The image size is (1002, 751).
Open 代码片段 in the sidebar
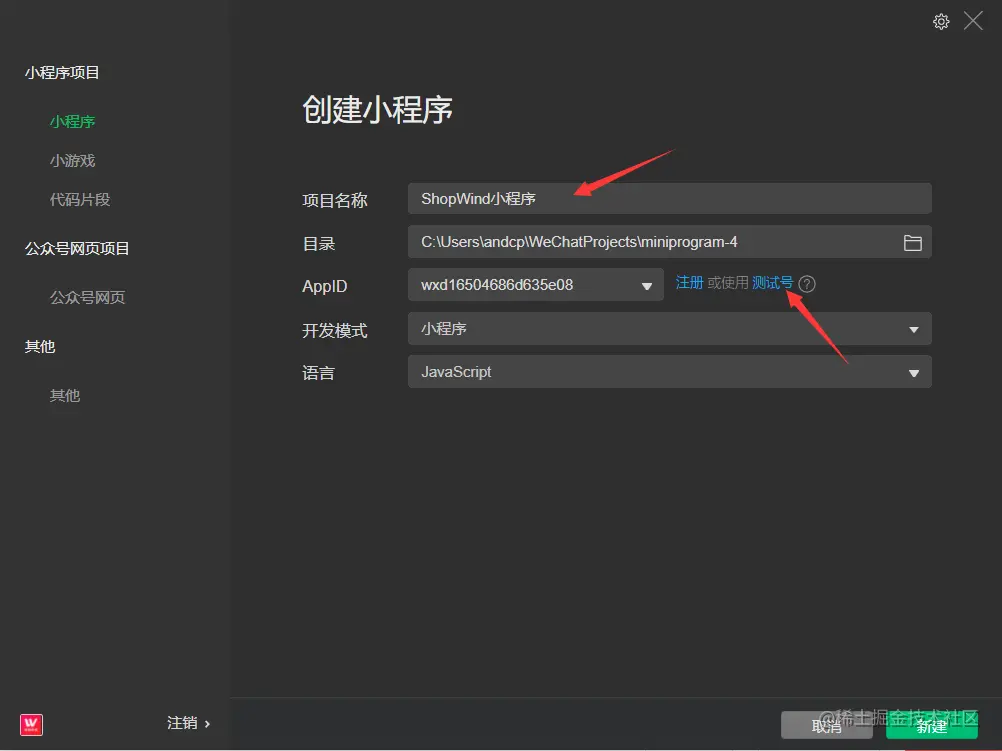coord(80,199)
